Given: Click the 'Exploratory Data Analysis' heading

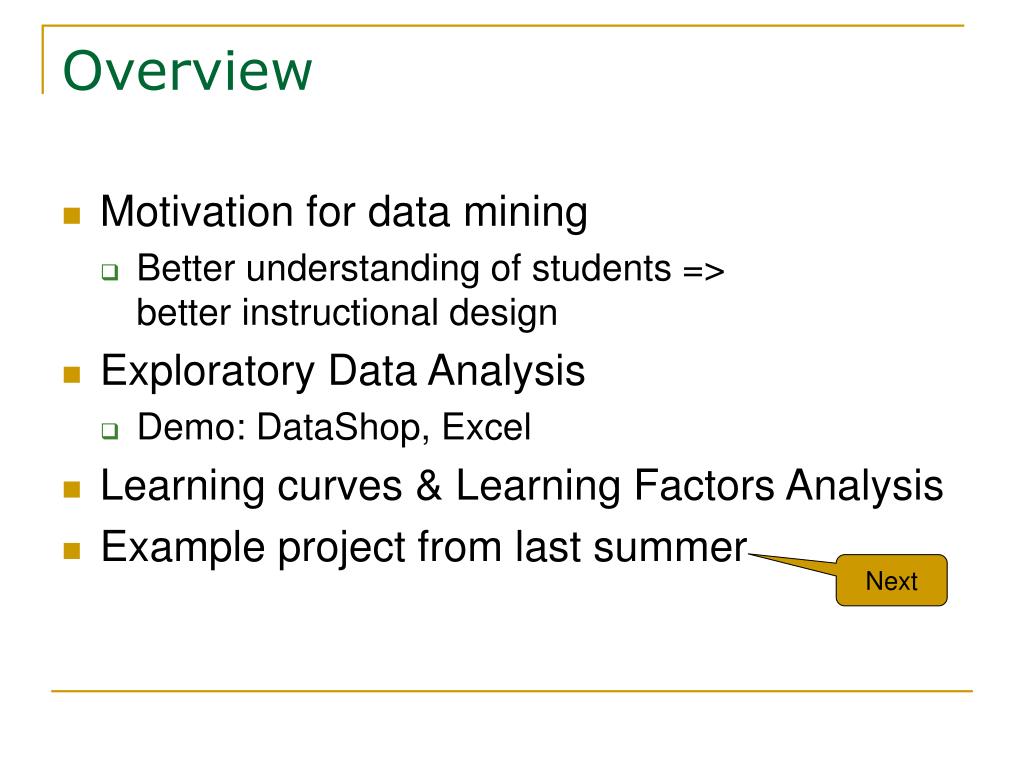Looking at the screenshot, I should tap(343, 371).
